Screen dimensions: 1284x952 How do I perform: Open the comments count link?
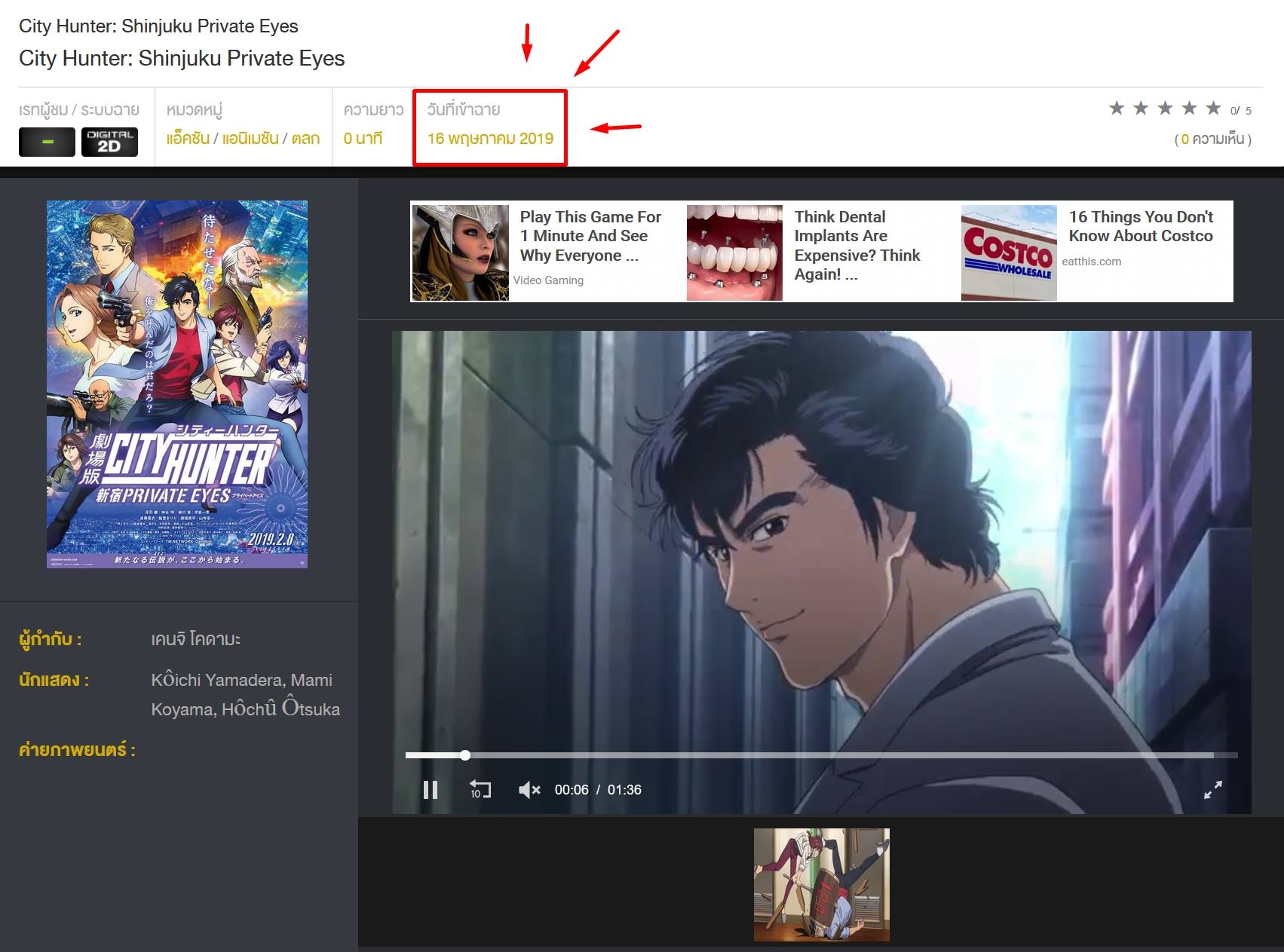coord(1212,139)
